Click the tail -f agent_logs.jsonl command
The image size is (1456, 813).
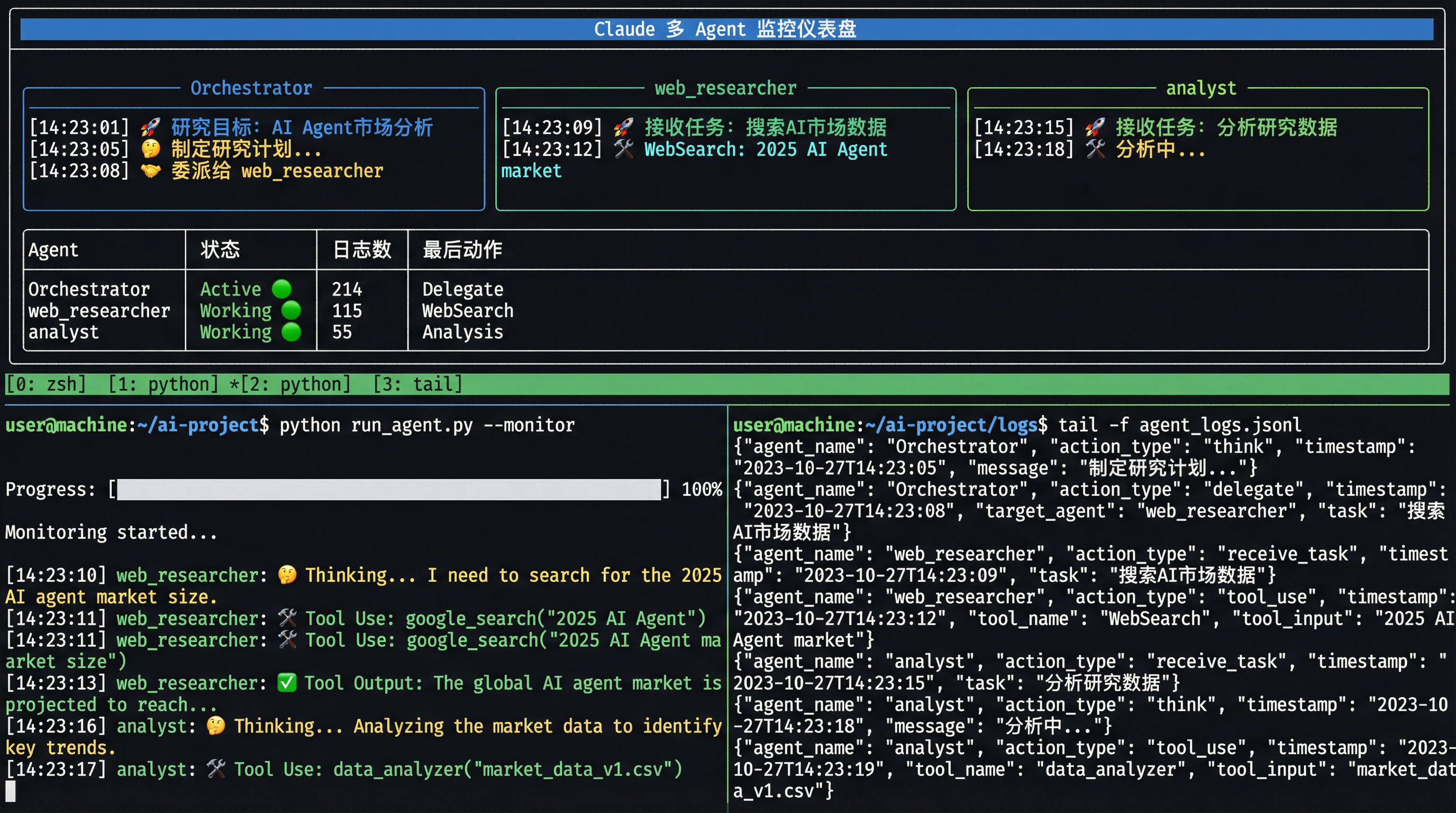[1180, 424]
